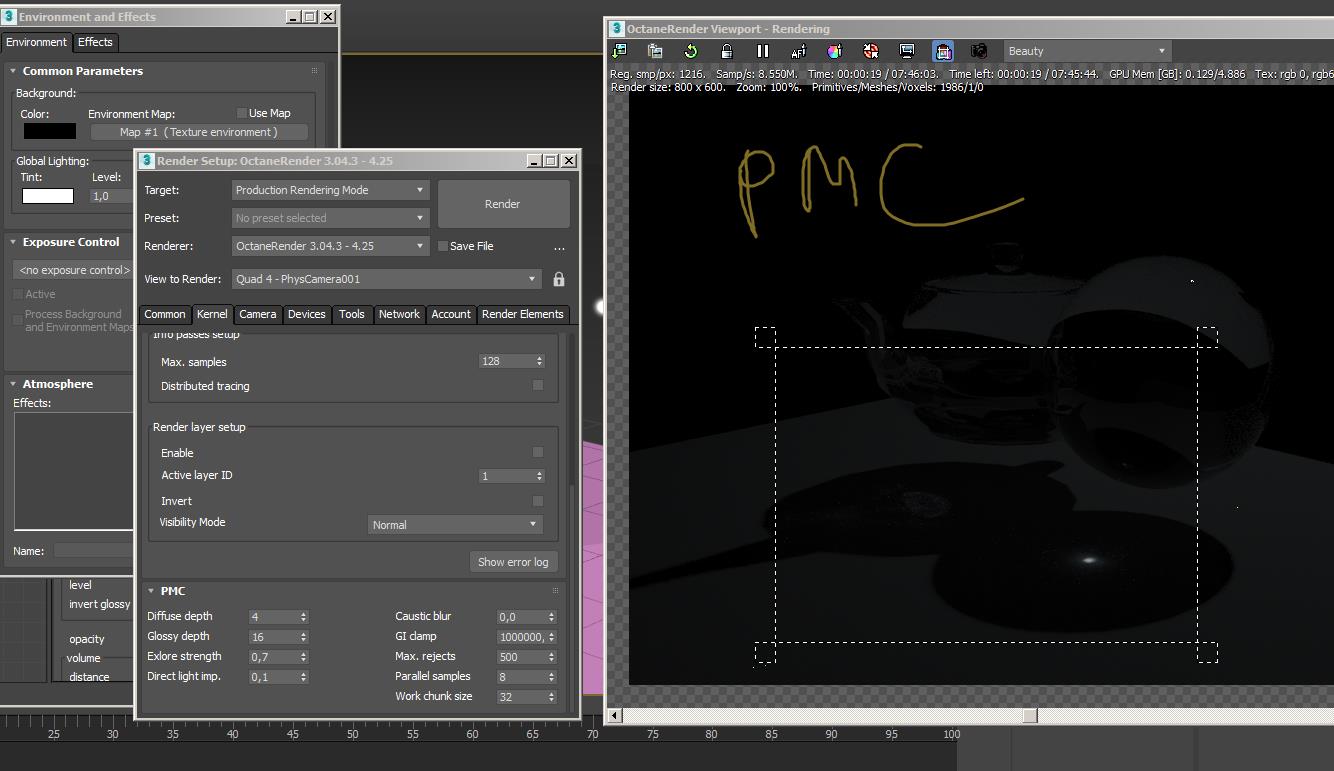Open the Common tab in Render Setup
The height and width of the screenshot is (771, 1334).
coord(165,314)
